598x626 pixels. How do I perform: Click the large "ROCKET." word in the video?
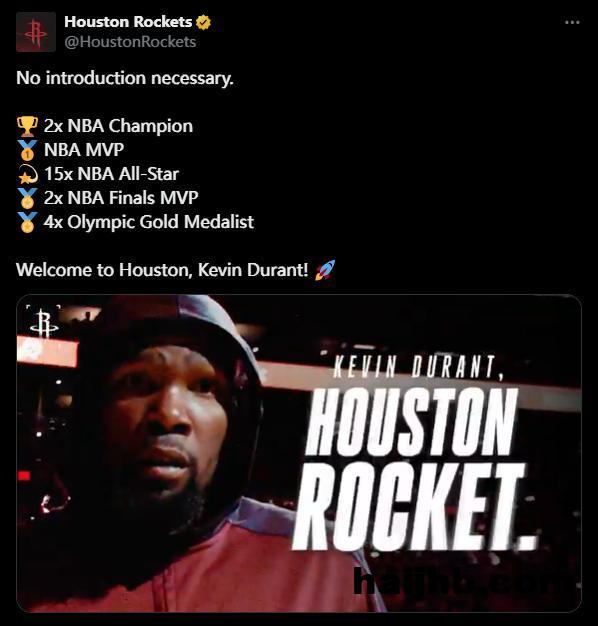click(x=414, y=507)
